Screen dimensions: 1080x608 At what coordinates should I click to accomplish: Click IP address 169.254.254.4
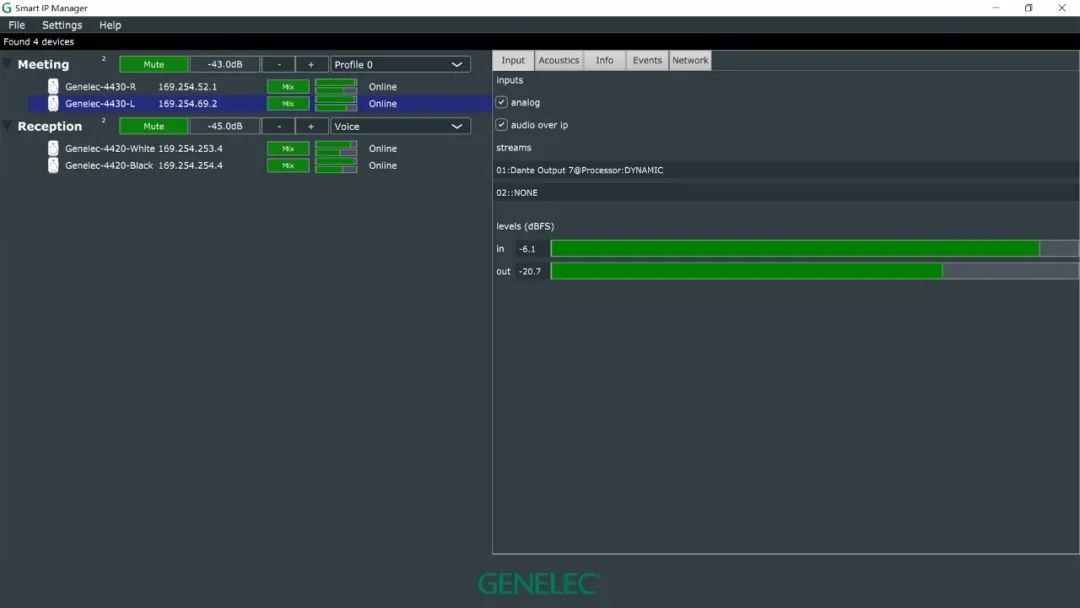click(191, 165)
